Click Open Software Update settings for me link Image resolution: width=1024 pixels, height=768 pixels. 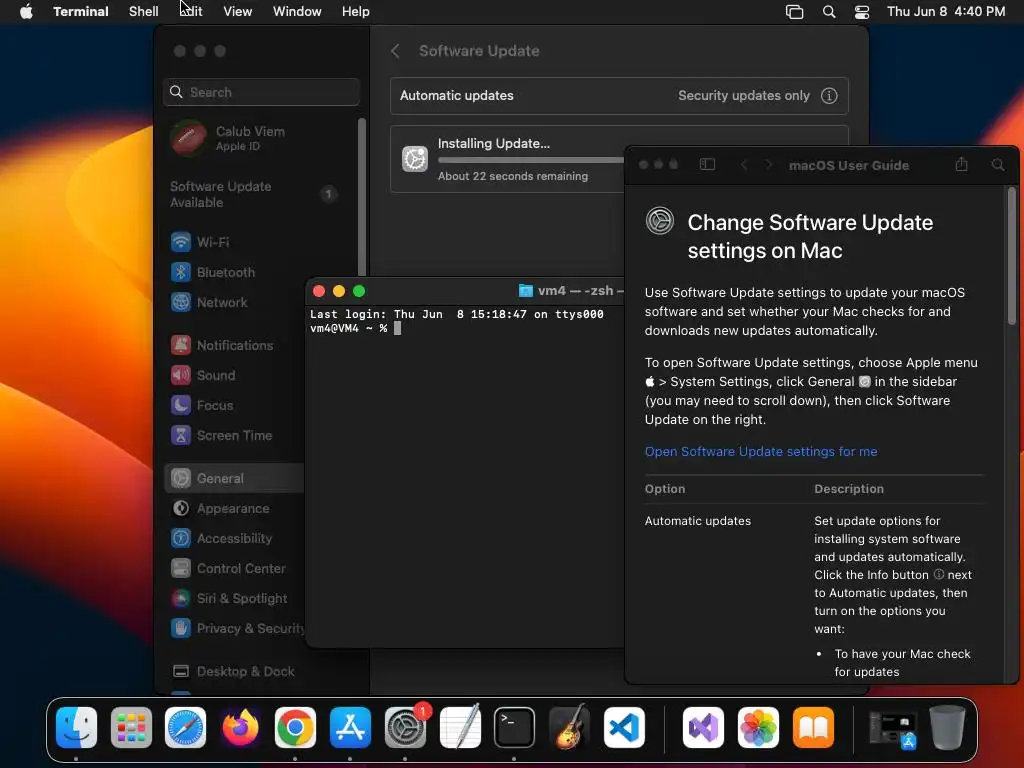point(761,451)
